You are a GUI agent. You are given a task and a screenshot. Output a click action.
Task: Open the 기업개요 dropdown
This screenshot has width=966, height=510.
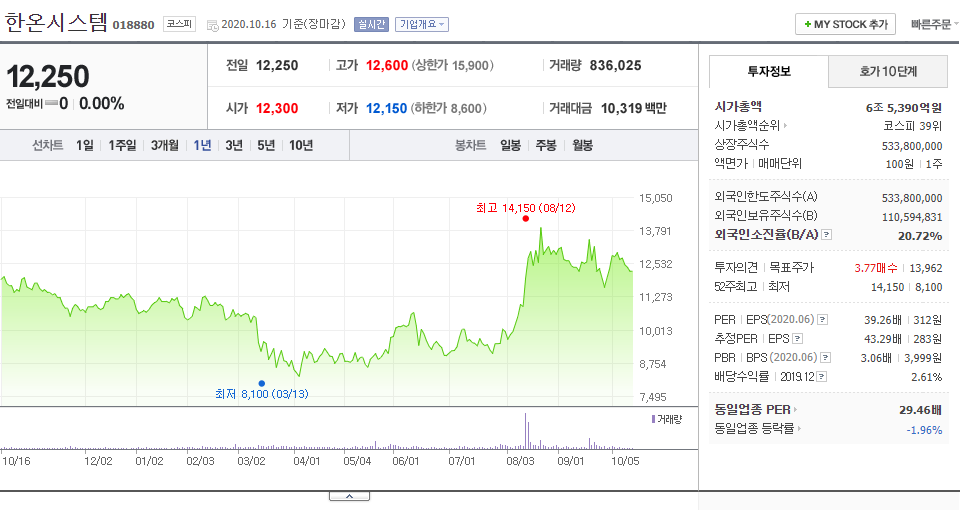pos(422,24)
